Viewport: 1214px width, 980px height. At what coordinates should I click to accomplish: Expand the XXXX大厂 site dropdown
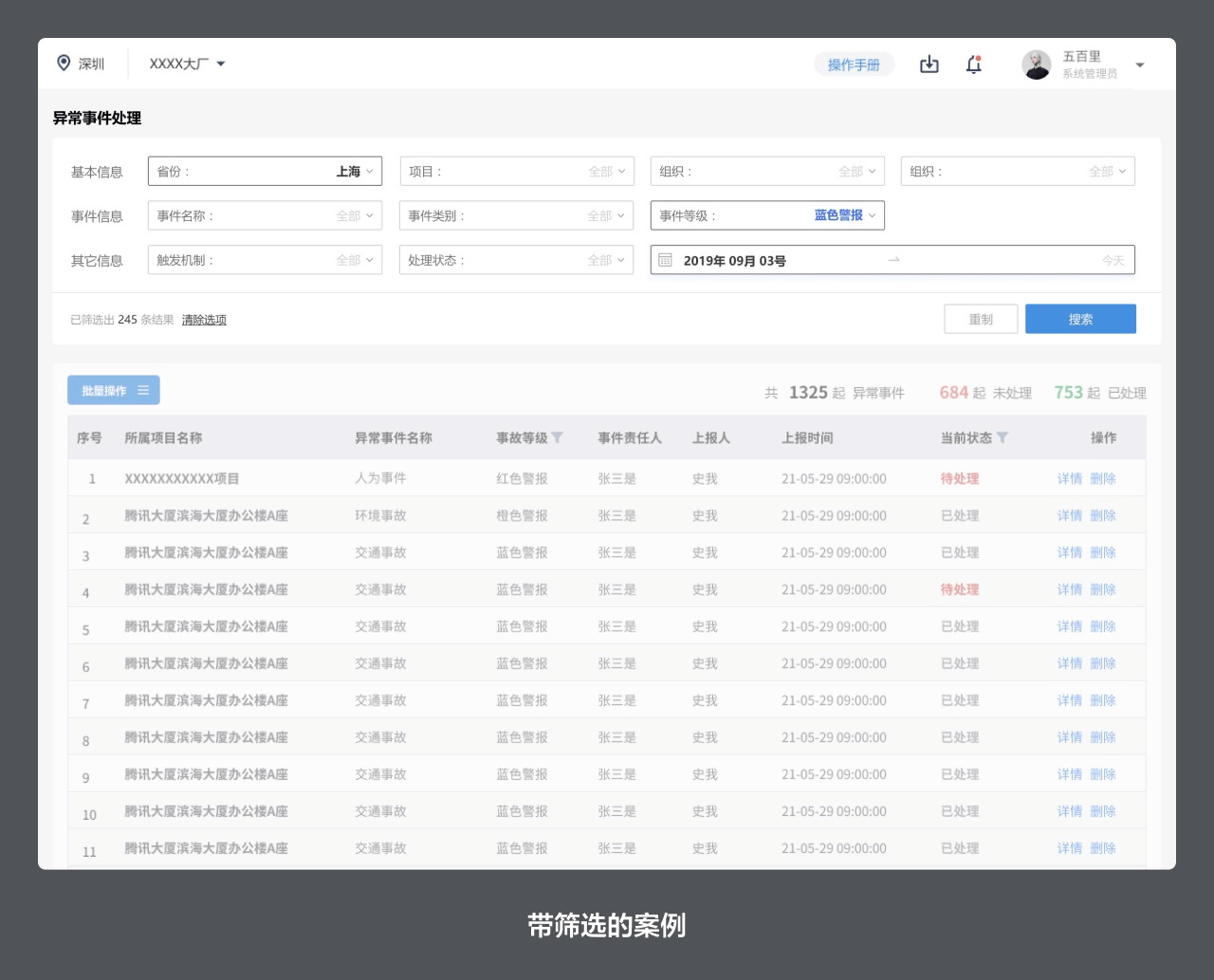pos(187,64)
